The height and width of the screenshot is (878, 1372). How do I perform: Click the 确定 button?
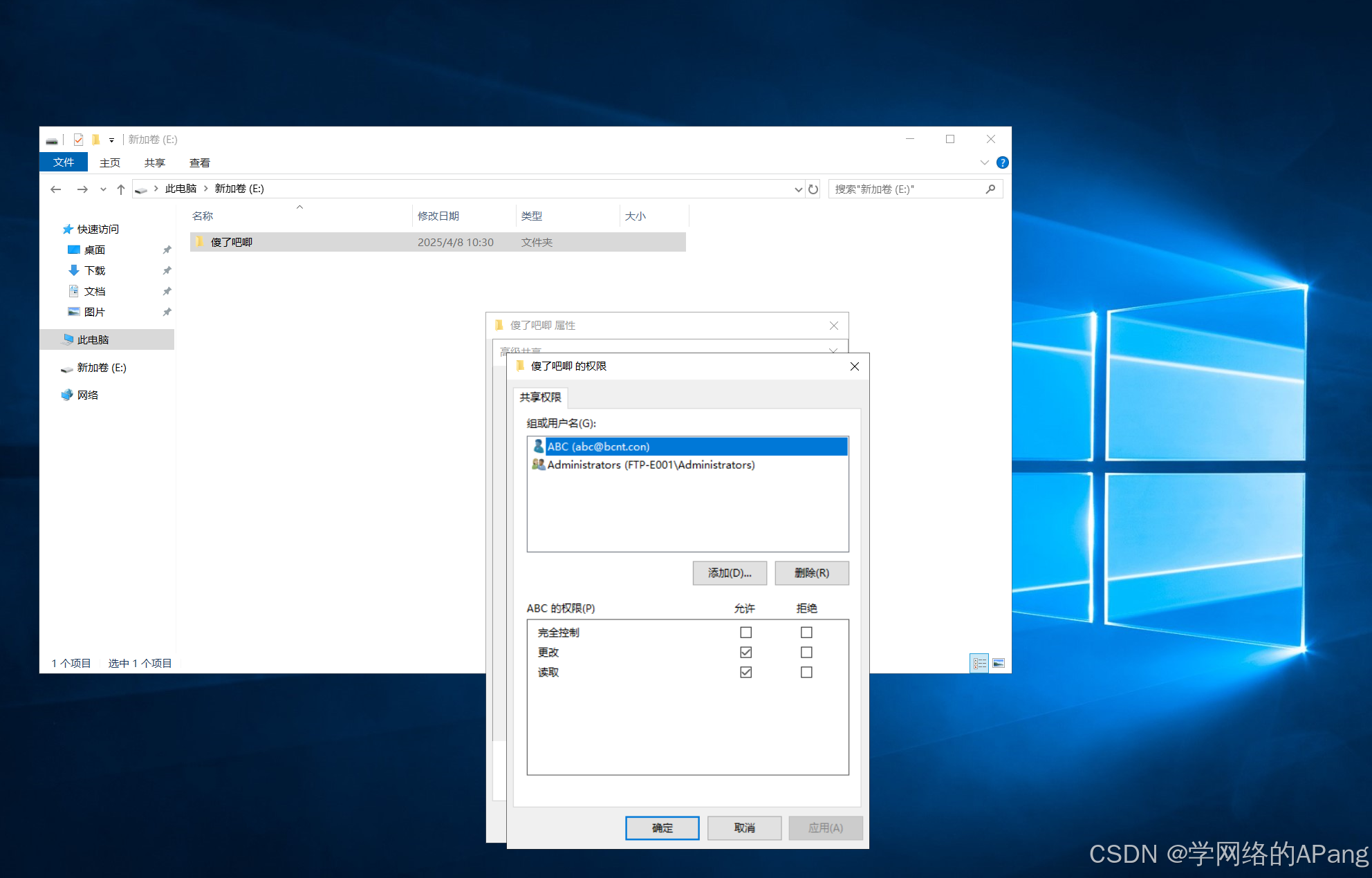662,828
